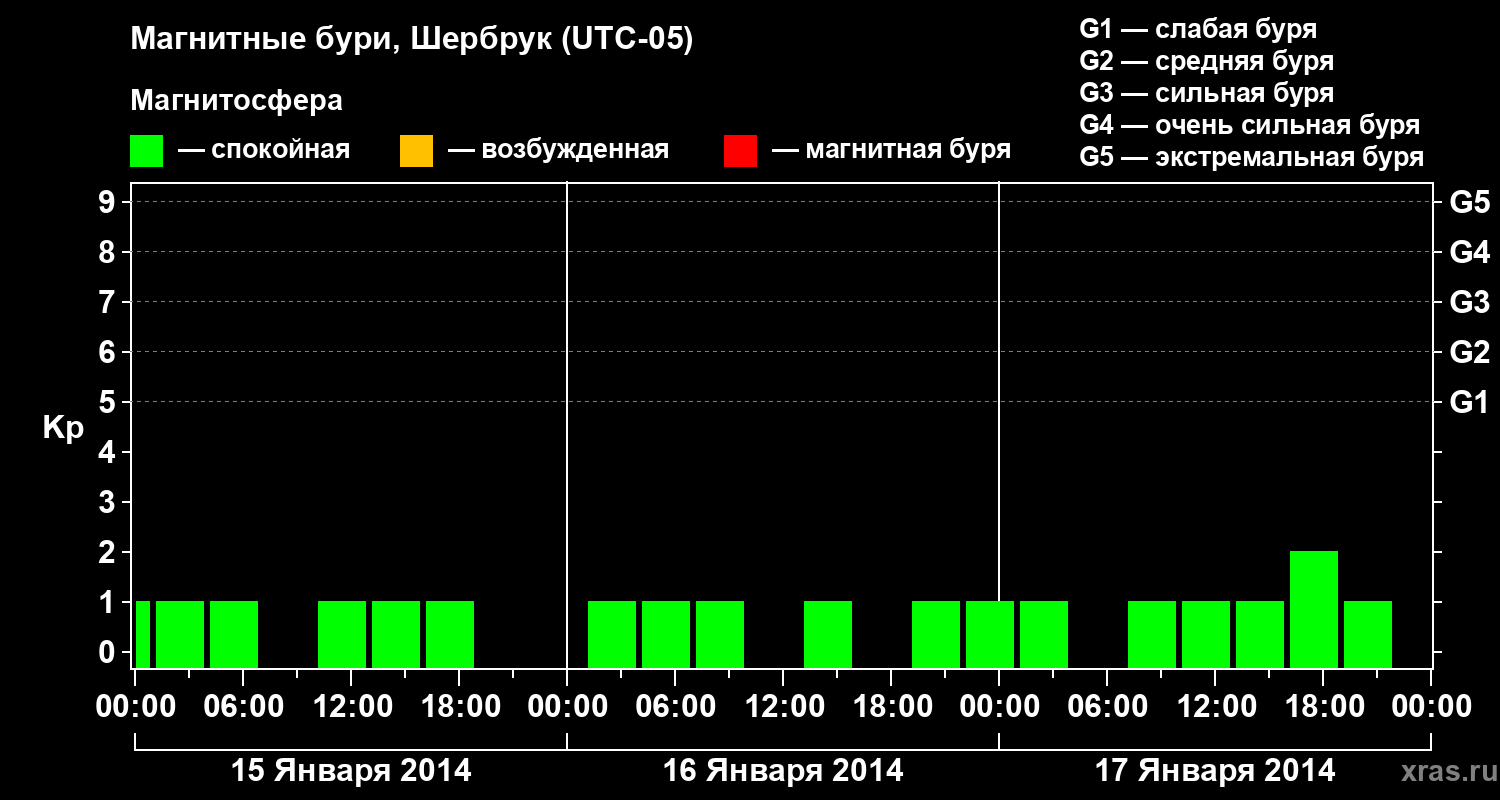This screenshot has height=800, width=1500.
Task: Click the '15 Января 2014' date label
Action: tap(351, 771)
